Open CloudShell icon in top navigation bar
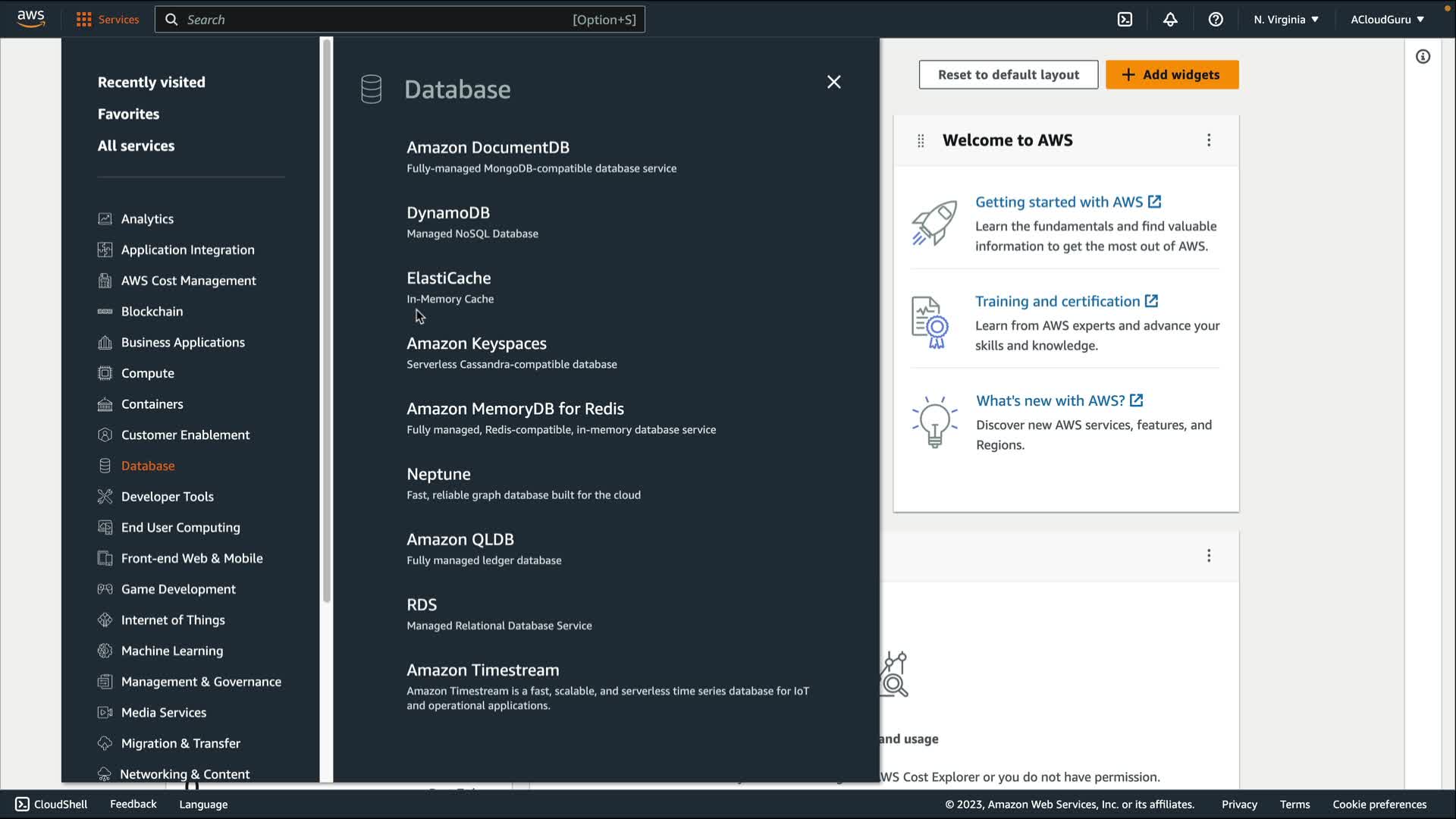 click(x=1125, y=20)
